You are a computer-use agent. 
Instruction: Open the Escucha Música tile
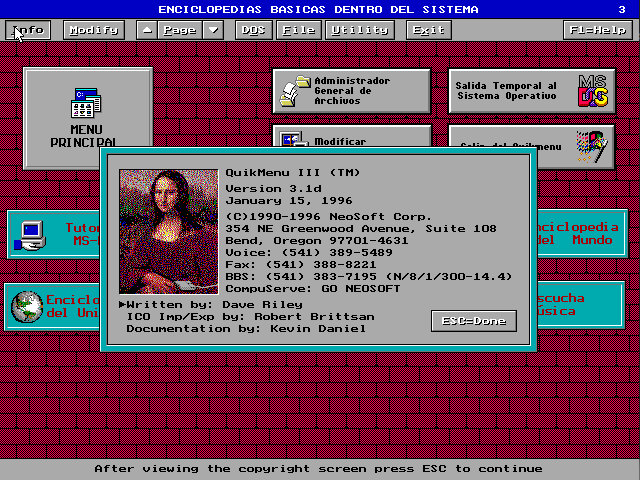[x=581, y=305]
